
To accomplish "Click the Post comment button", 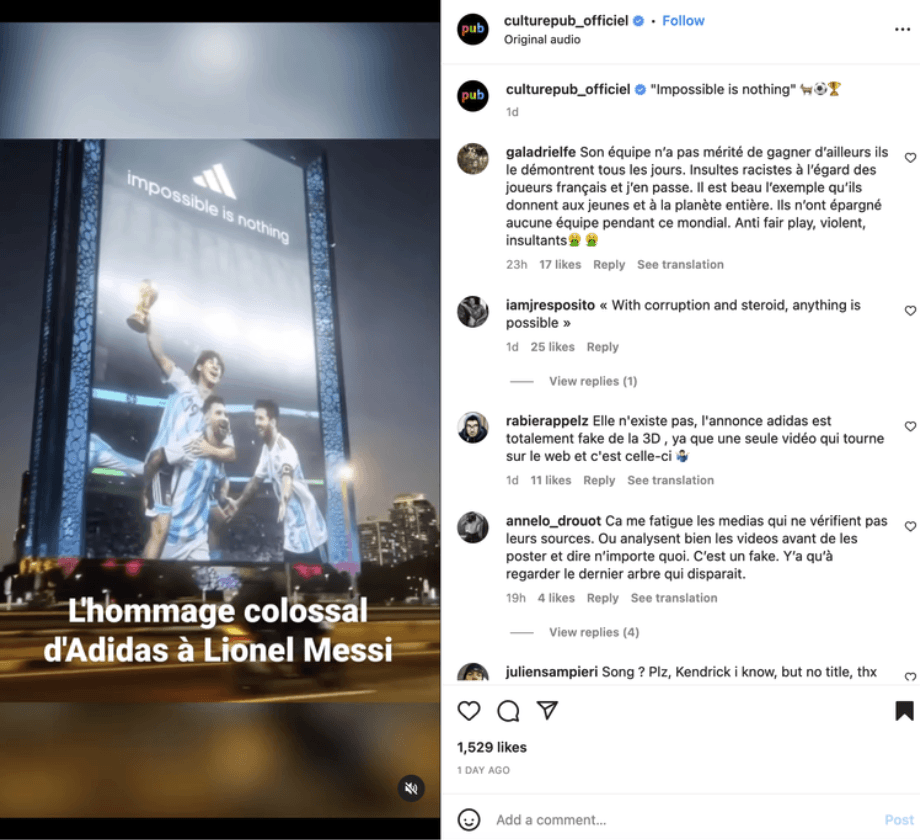I will pos(899,819).
